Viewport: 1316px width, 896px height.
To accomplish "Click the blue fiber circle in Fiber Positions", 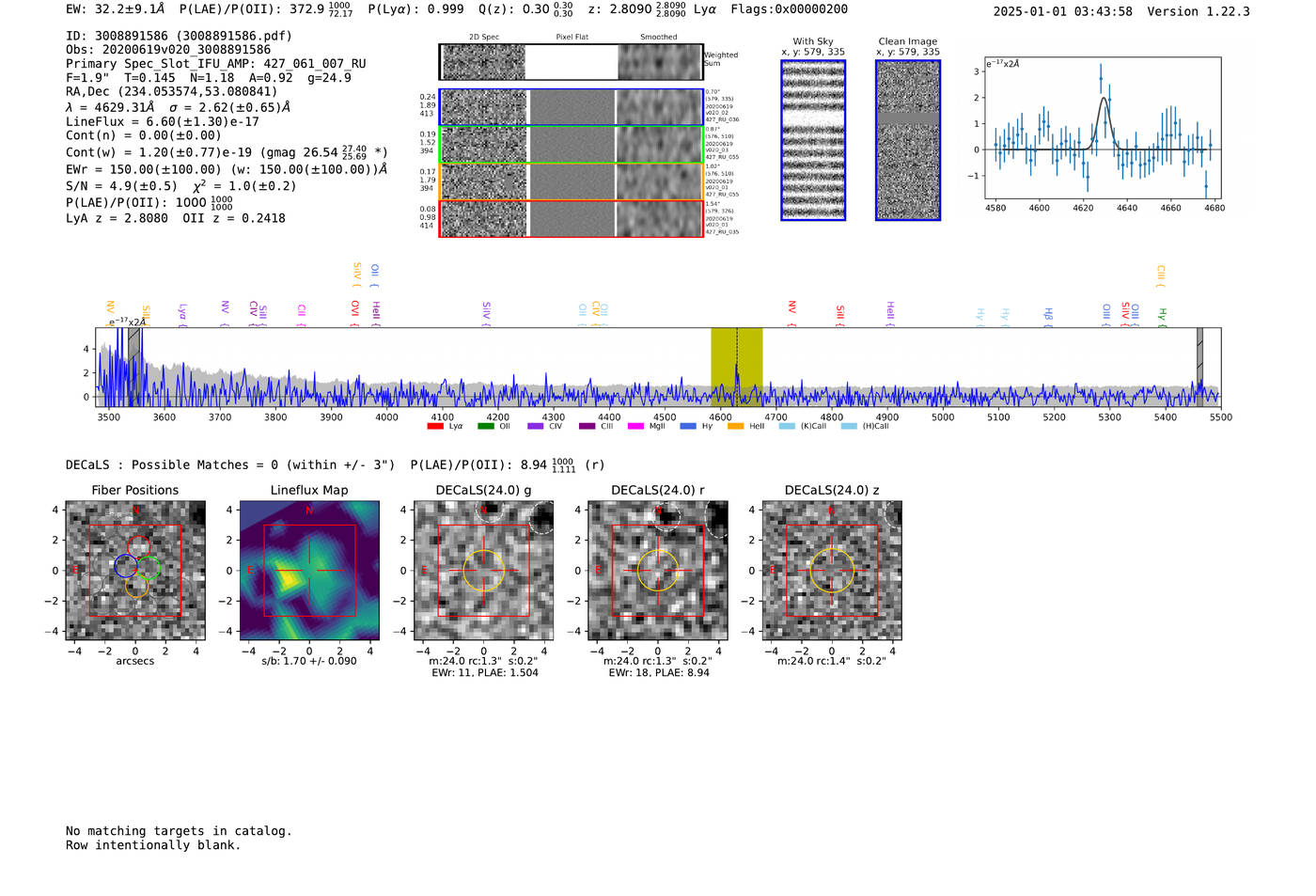I will click(x=126, y=566).
